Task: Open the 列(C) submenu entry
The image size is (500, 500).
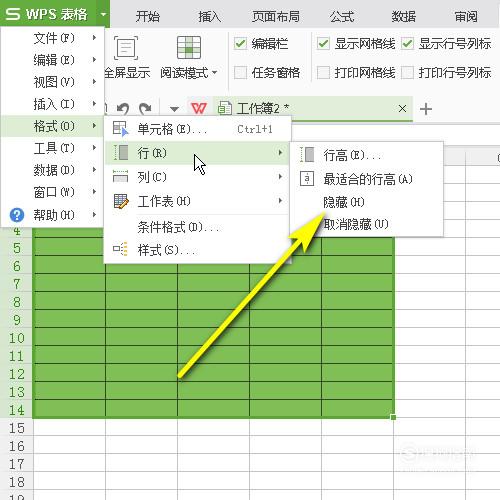Action: click(197, 177)
